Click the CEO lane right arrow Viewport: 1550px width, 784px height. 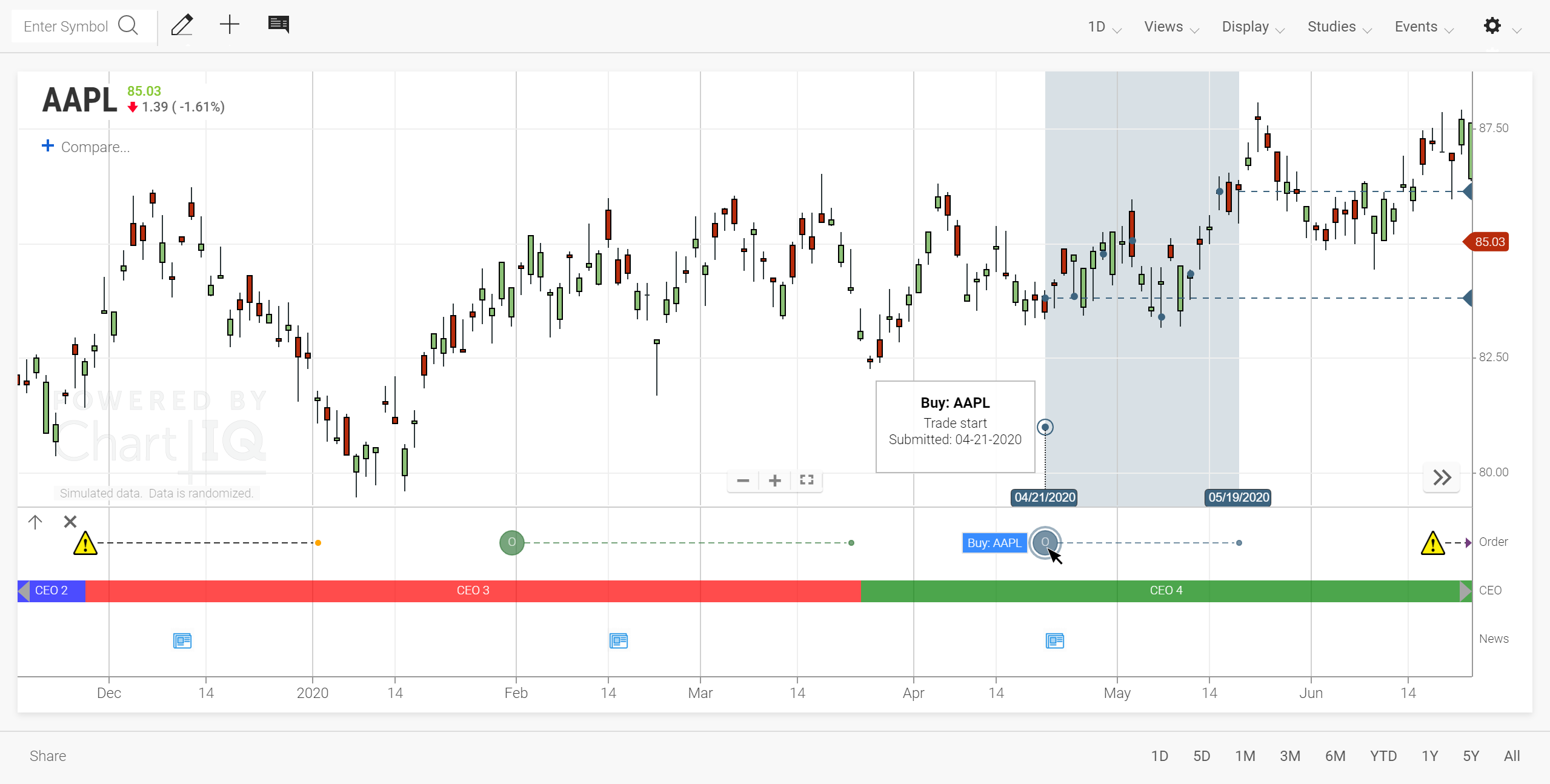(1466, 591)
